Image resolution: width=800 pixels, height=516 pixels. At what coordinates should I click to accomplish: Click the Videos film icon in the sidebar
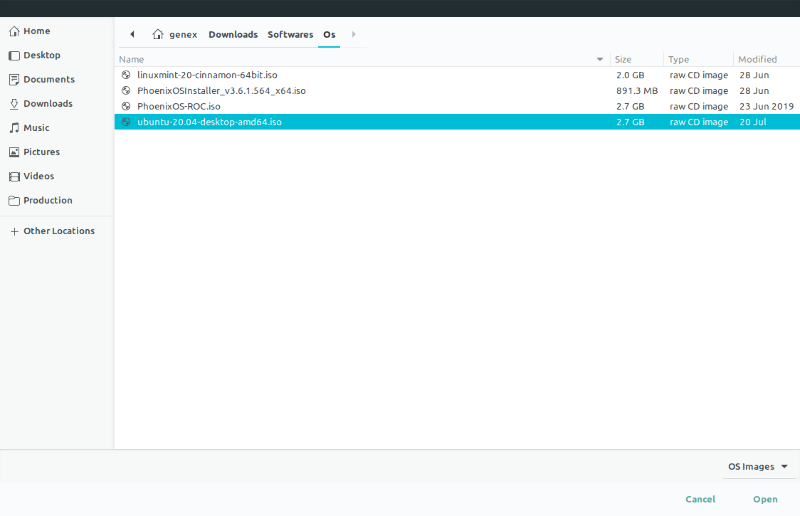click(x=14, y=177)
